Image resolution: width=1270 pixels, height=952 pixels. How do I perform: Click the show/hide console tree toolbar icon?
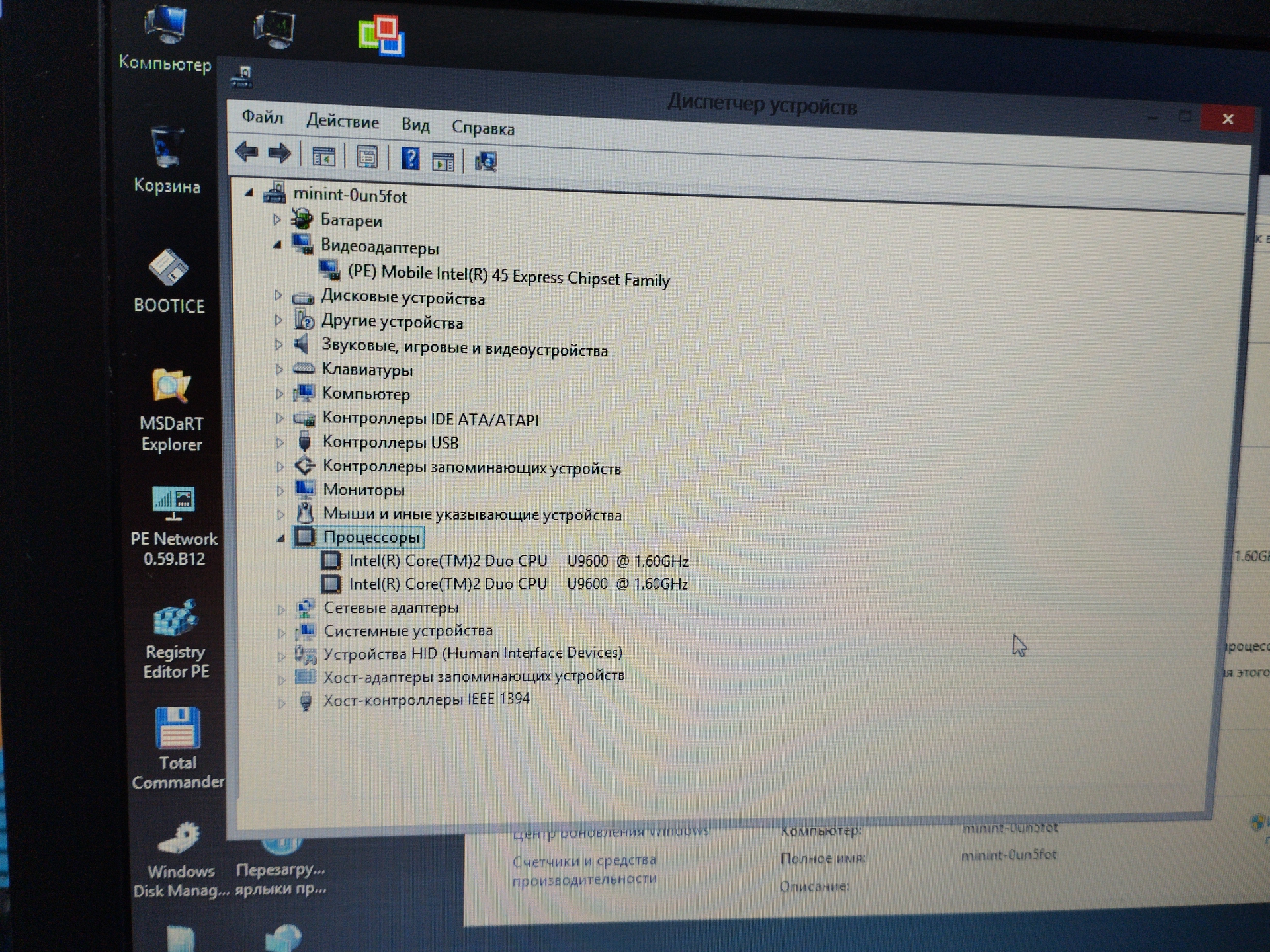(x=323, y=157)
